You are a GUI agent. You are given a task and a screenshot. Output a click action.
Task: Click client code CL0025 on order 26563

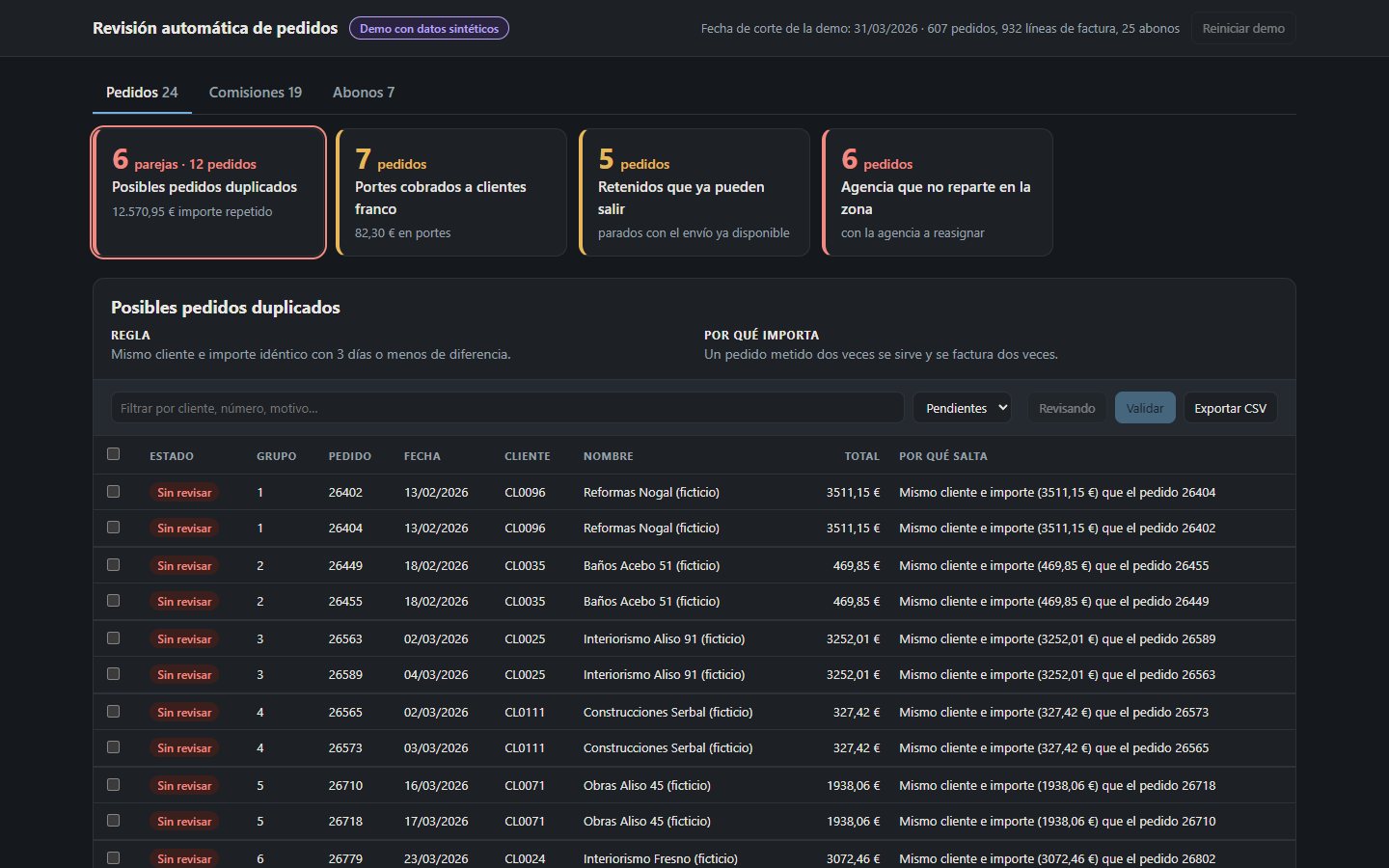tap(525, 638)
